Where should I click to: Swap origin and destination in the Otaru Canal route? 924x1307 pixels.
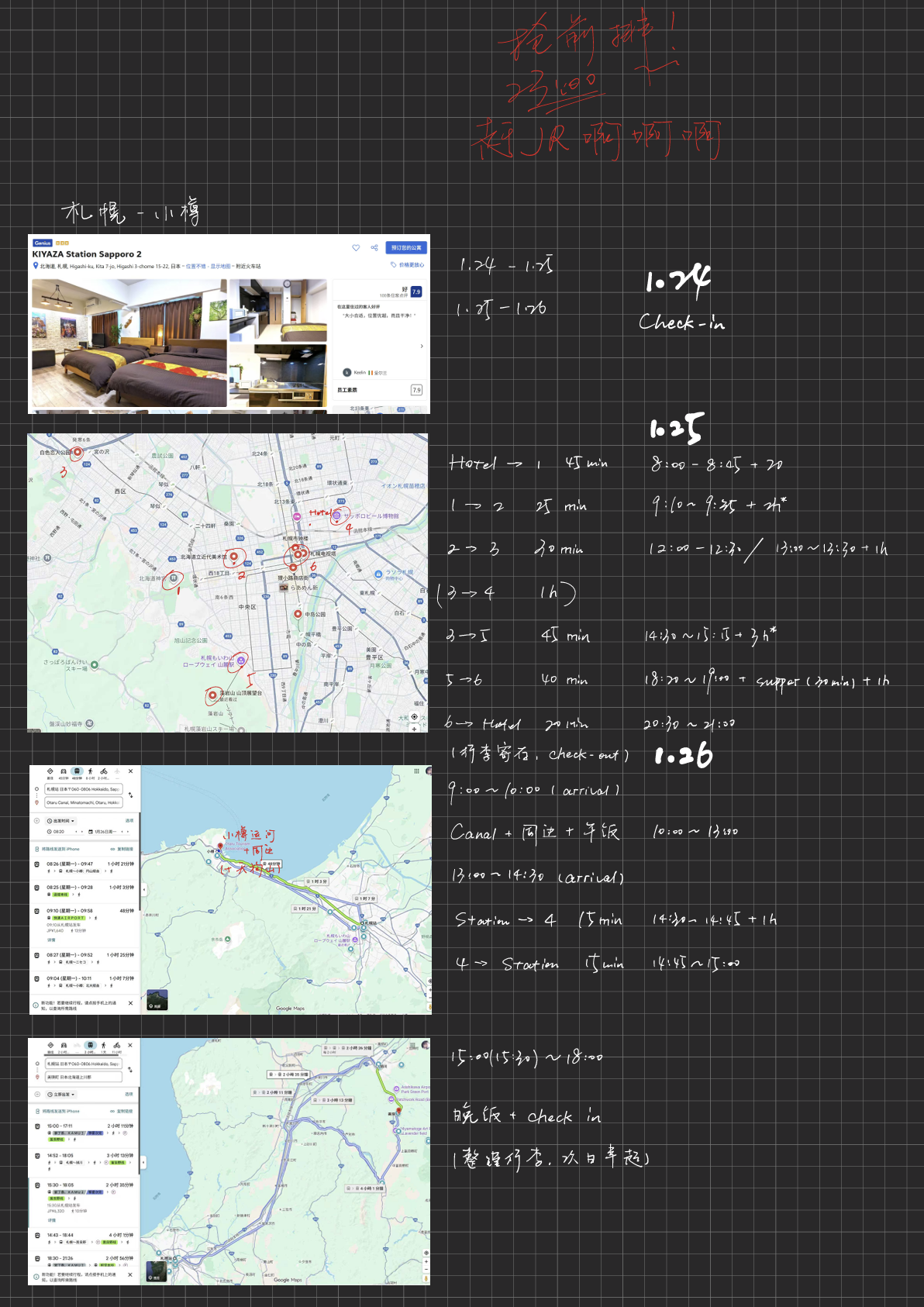pyautogui.click(x=131, y=795)
